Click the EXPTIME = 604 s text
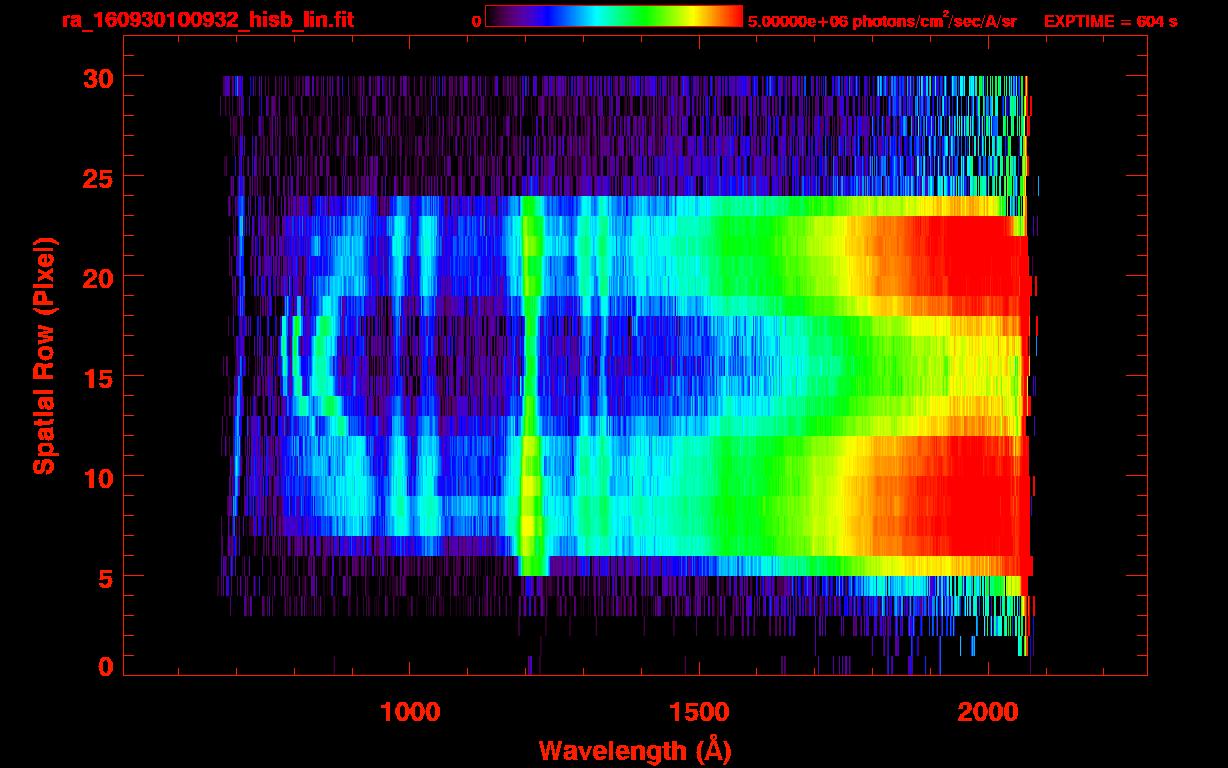The width and height of the screenshot is (1228, 768). (1111, 21)
